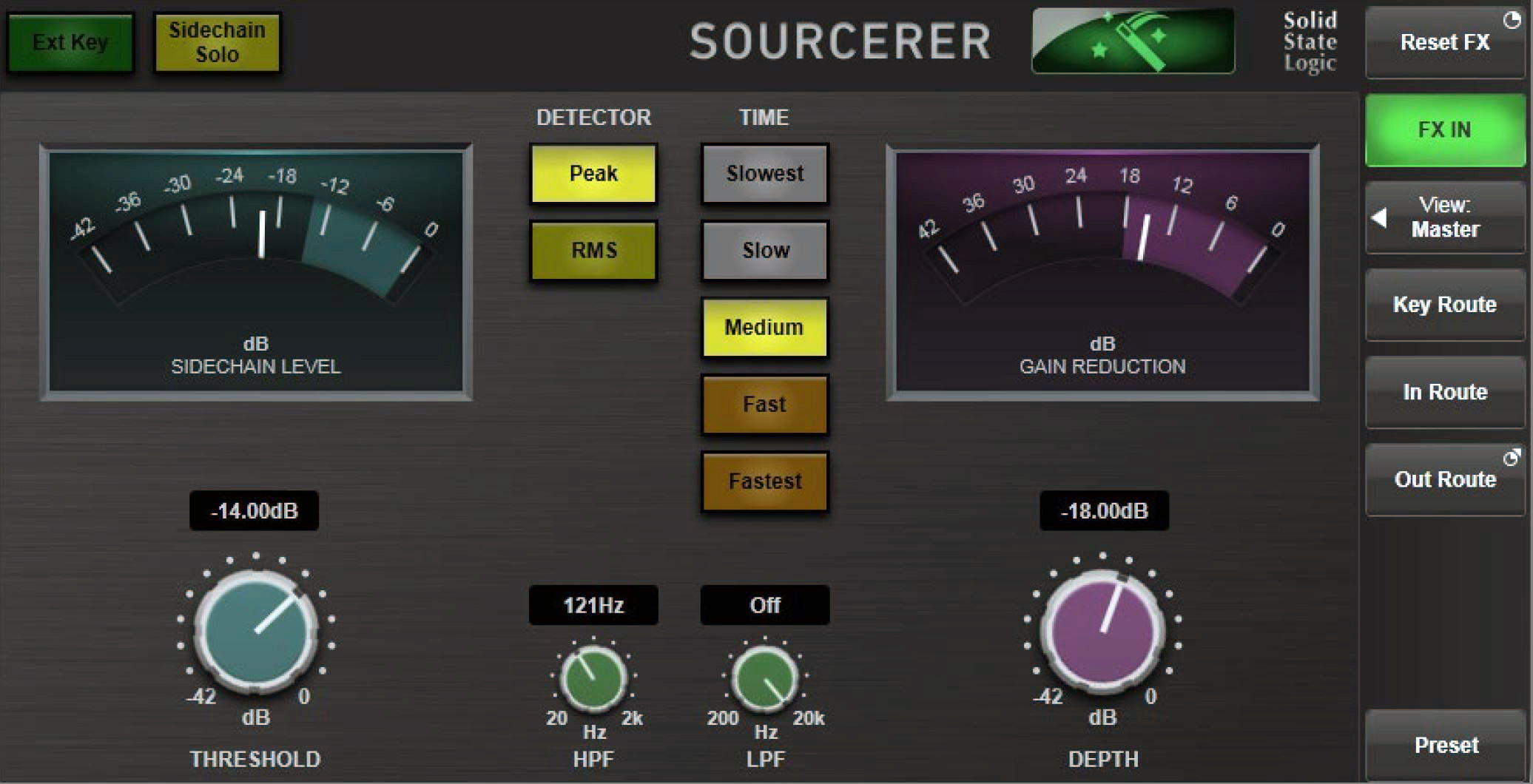
Task: Click the LPF Off value field
Action: 764,605
